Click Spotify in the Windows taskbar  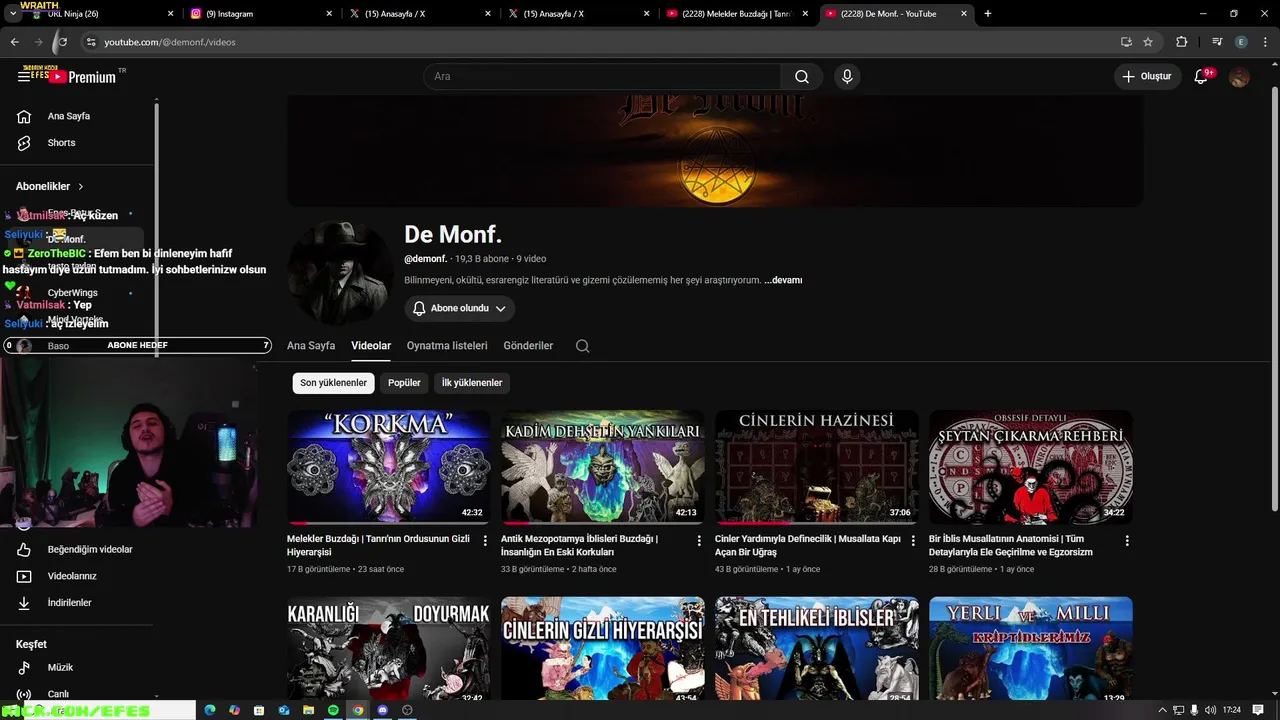[333, 710]
